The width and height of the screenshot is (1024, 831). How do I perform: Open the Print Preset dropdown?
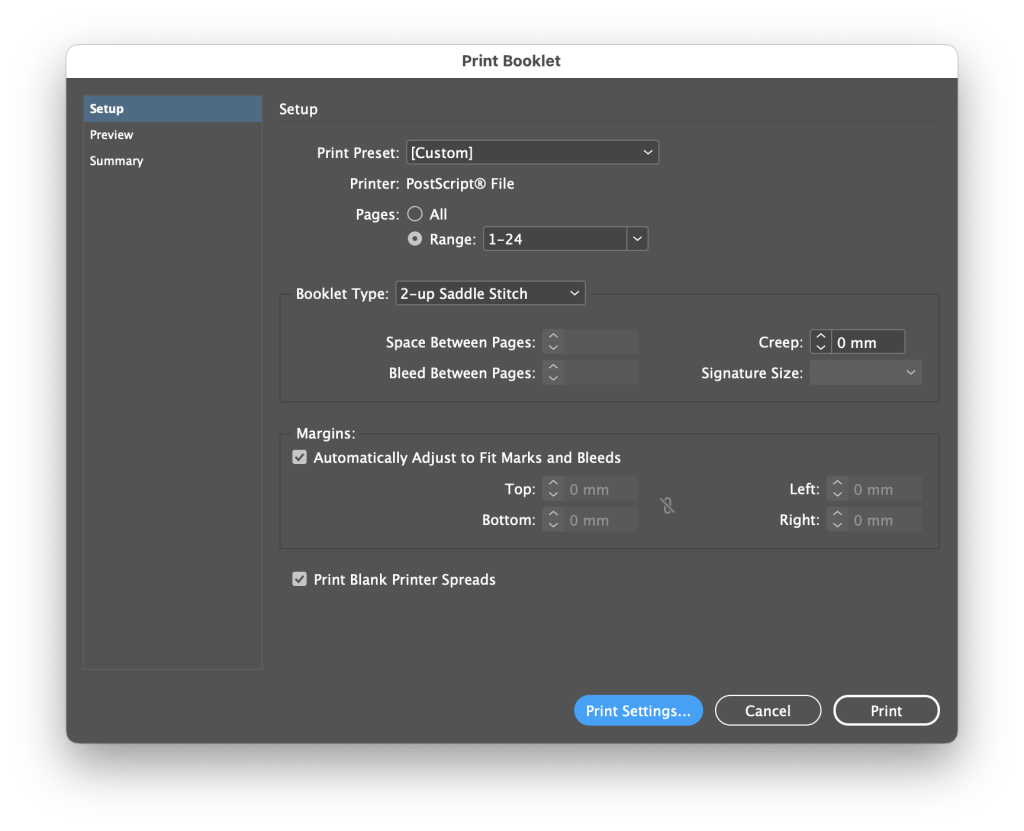coord(532,153)
